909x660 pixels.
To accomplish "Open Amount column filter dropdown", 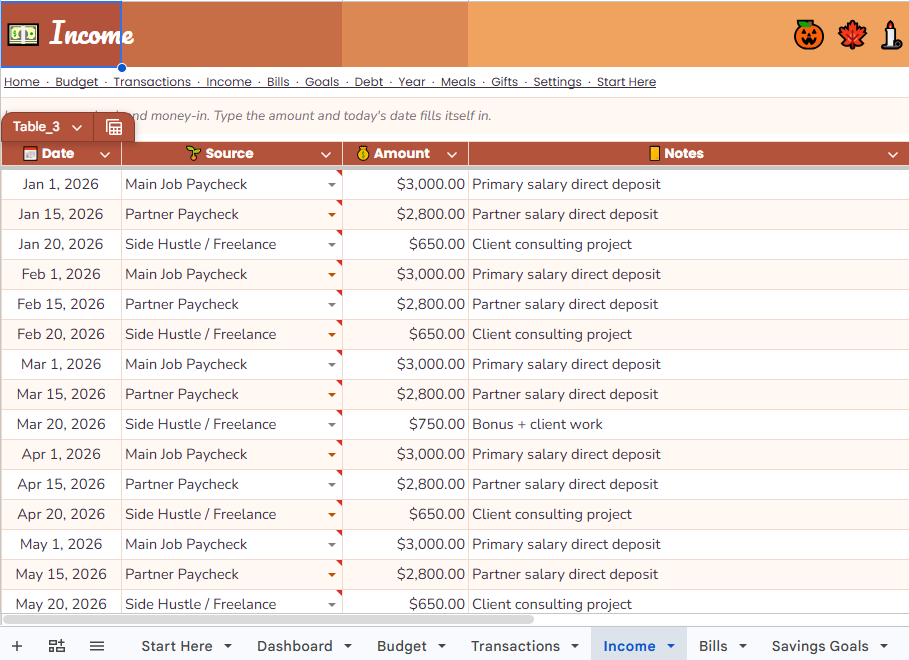I will (x=452, y=154).
